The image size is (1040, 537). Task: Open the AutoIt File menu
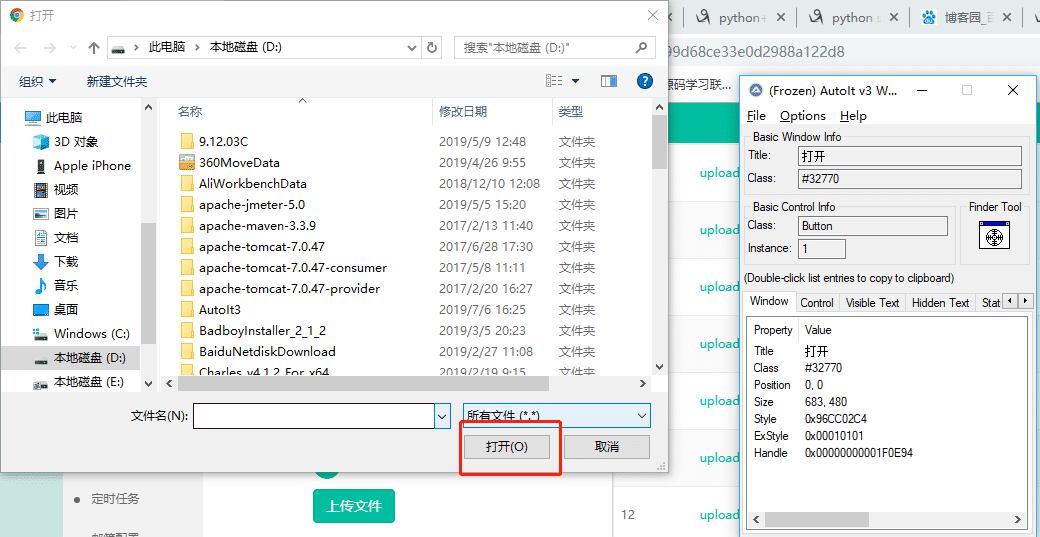(x=756, y=115)
